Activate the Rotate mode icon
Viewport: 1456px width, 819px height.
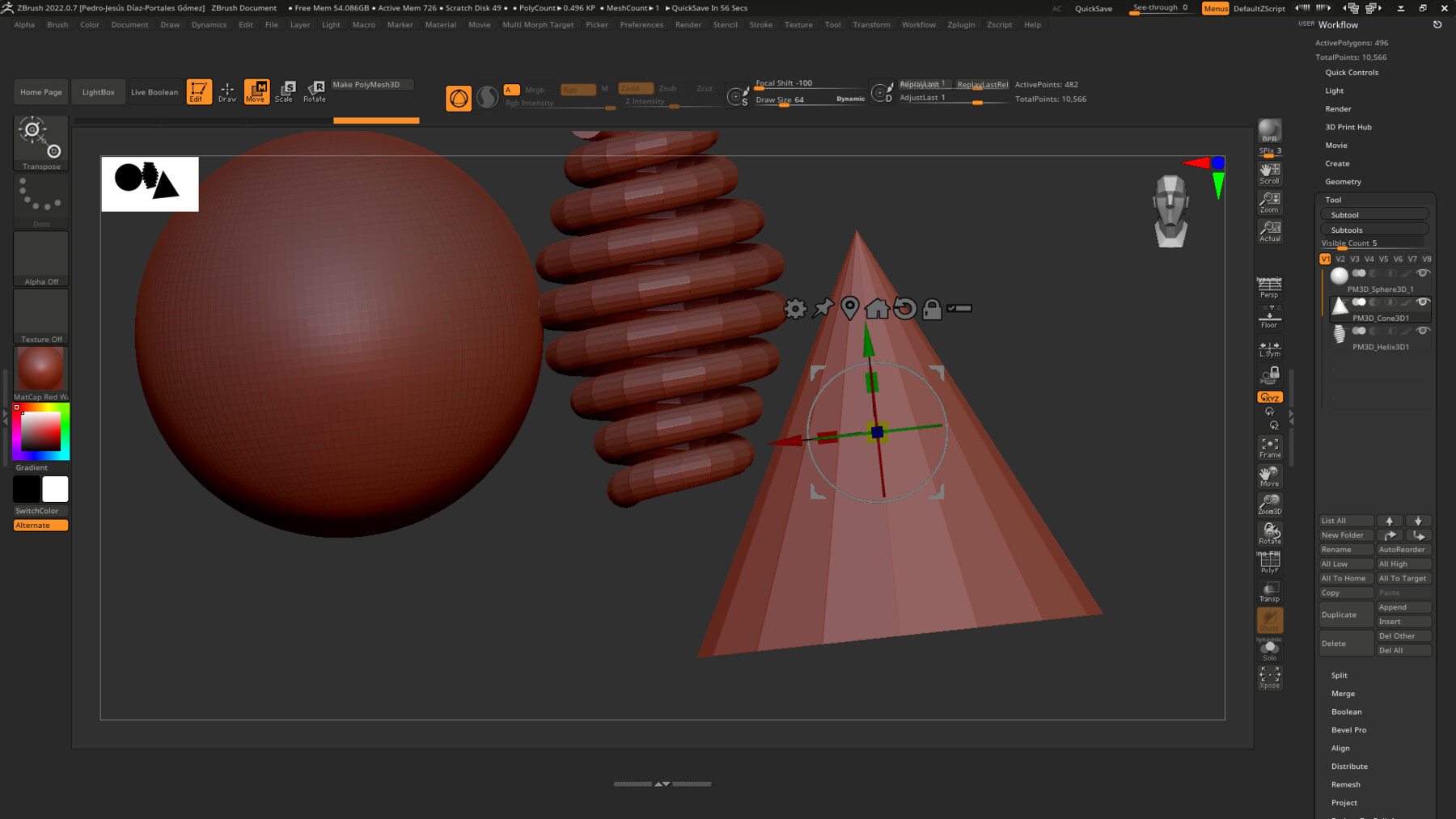pyautogui.click(x=315, y=91)
